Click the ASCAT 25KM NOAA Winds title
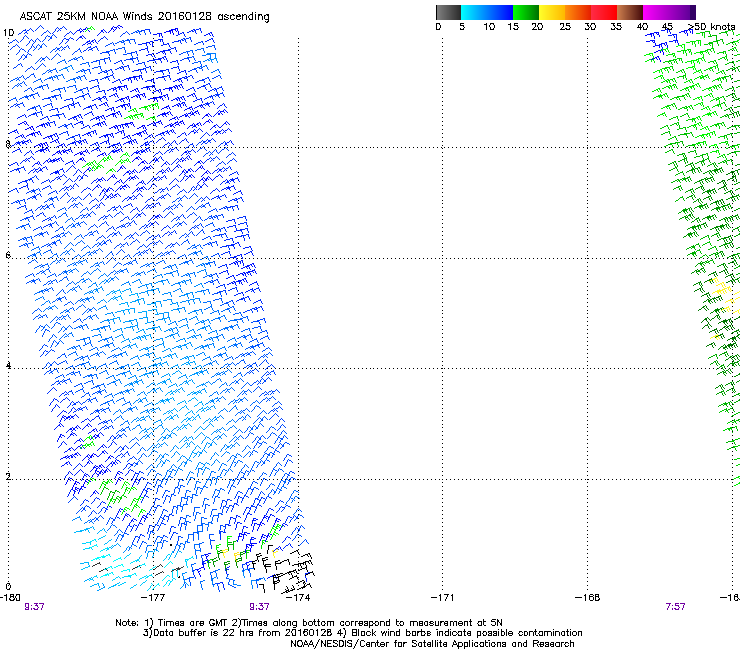 coord(144,17)
